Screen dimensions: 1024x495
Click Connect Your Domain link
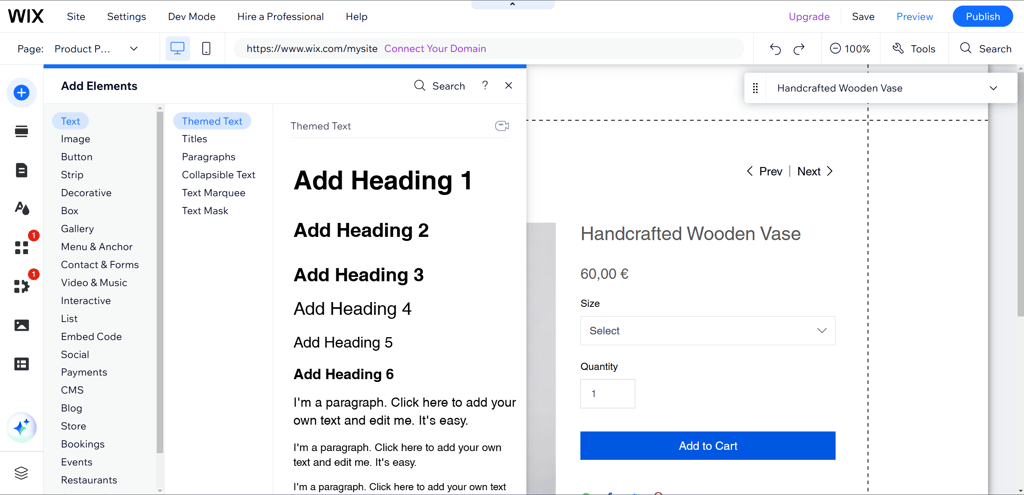pos(435,48)
